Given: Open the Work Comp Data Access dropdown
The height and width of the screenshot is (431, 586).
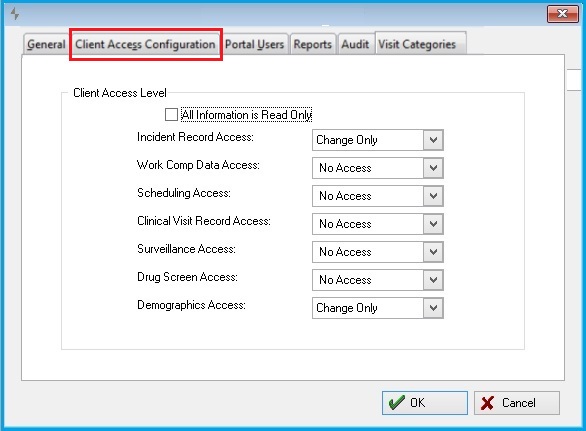Looking at the screenshot, I should coord(377,168).
